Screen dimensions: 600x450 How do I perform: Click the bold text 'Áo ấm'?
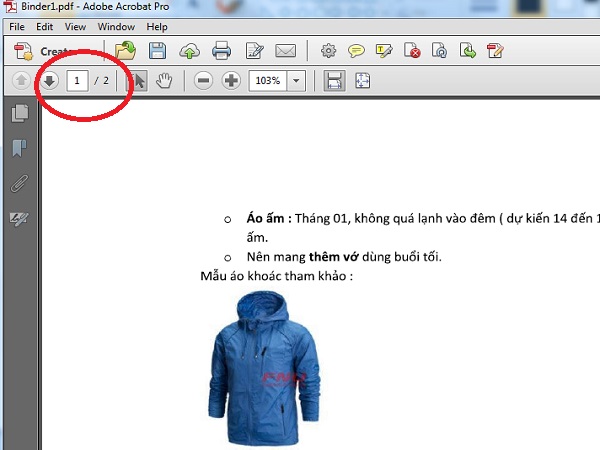(265, 218)
